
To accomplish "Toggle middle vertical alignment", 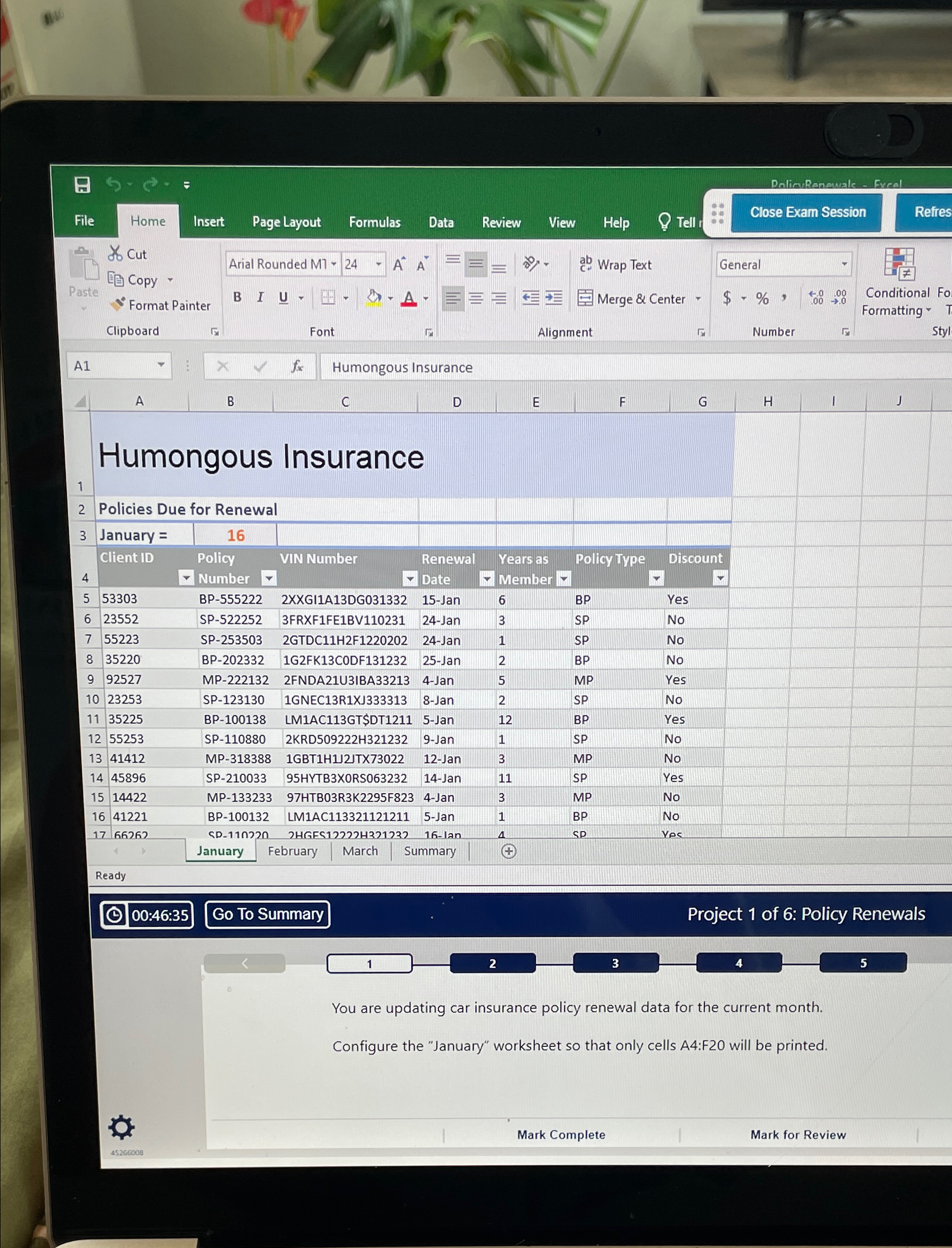I will tap(476, 263).
